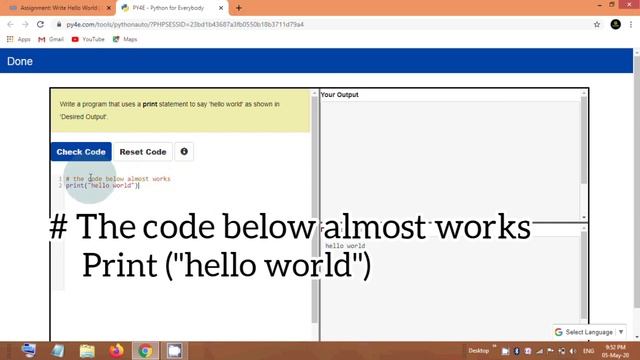This screenshot has height=360, width=640.
Task: Open the Chrome three-dot menu
Action: 631,24
